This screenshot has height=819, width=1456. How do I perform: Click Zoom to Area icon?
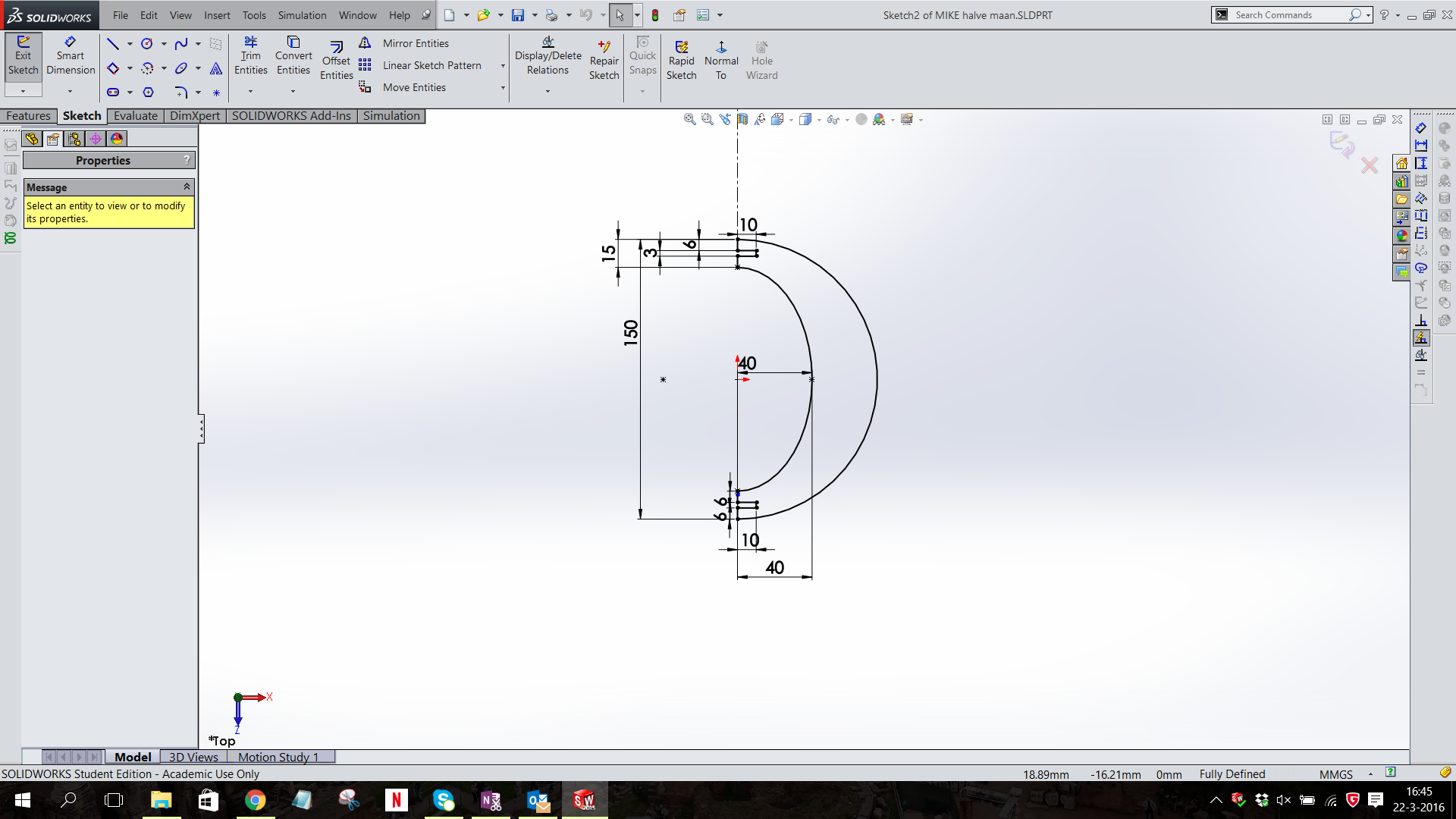click(707, 119)
